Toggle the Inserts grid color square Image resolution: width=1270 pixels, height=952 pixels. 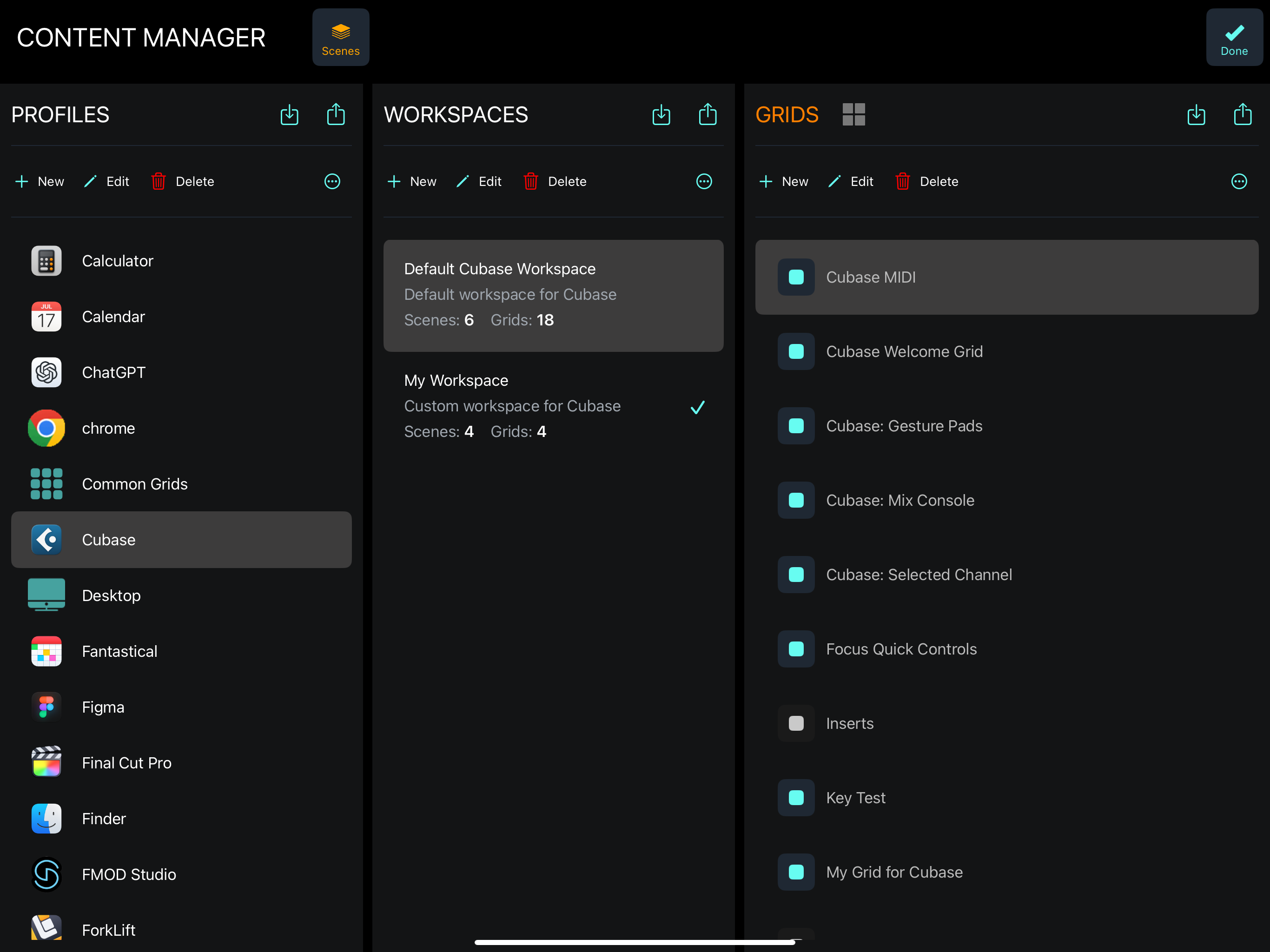pyautogui.click(x=796, y=723)
